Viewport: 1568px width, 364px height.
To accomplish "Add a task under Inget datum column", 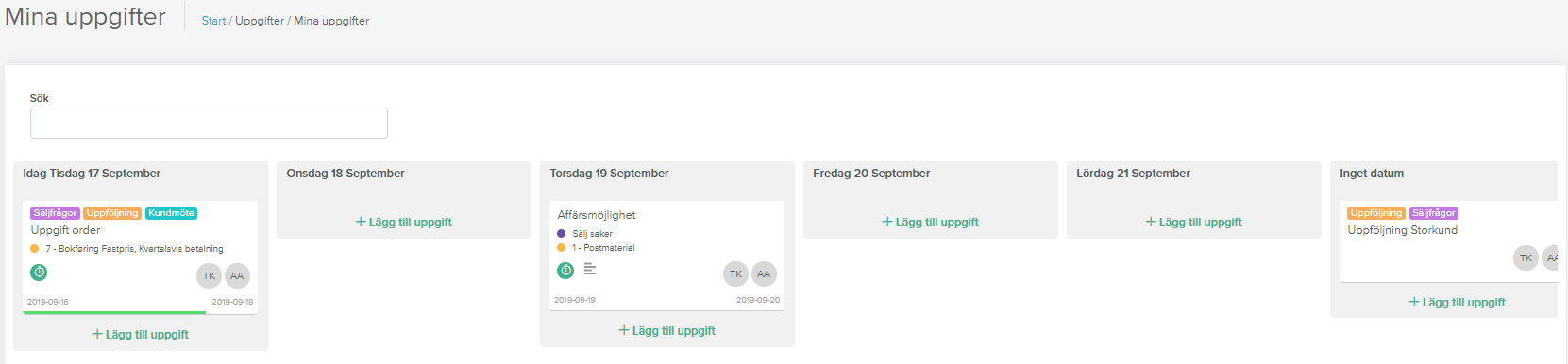I will click(1457, 303).
